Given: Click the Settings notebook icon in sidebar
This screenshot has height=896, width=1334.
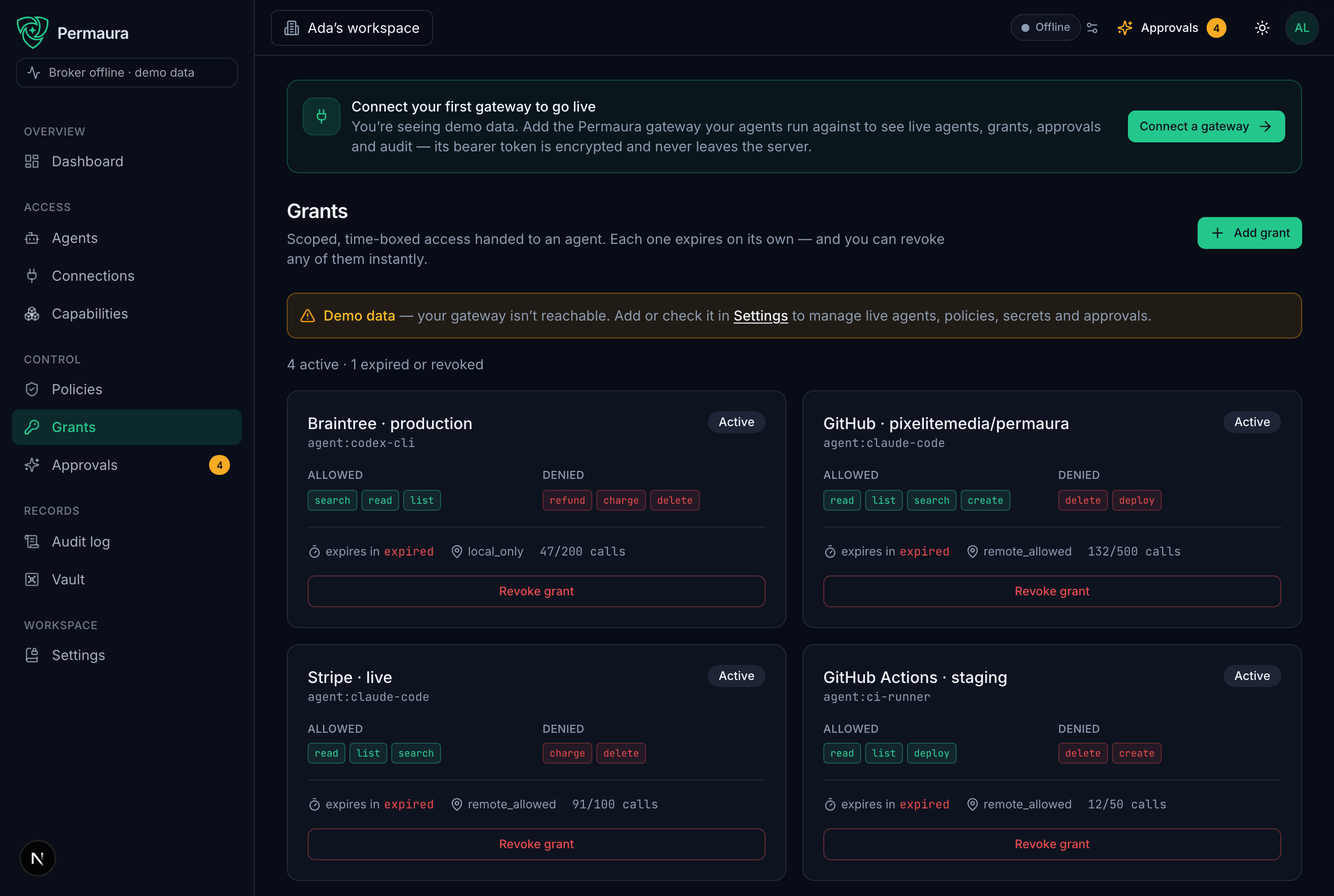Looking at the screenshot, I should 32,655.
